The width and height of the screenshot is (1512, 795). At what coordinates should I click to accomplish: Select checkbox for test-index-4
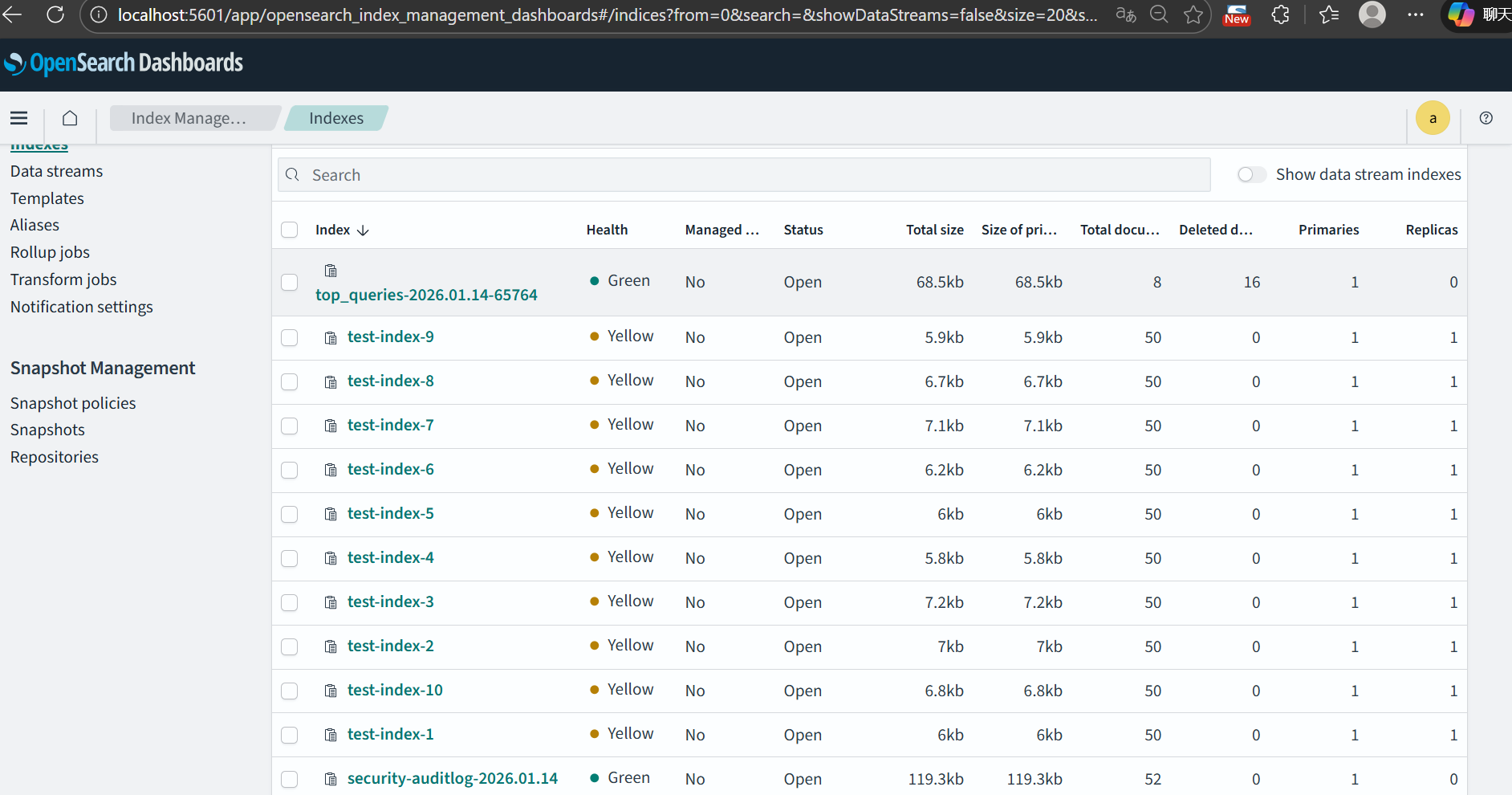point(290,558)
